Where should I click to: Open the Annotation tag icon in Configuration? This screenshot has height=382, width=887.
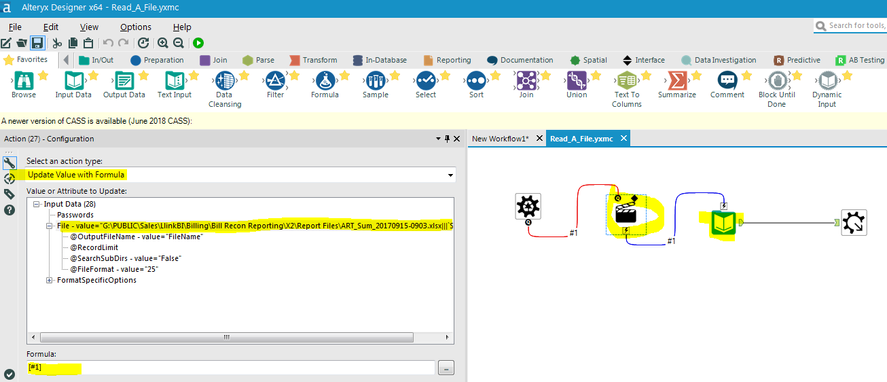(x=9, y=194)
